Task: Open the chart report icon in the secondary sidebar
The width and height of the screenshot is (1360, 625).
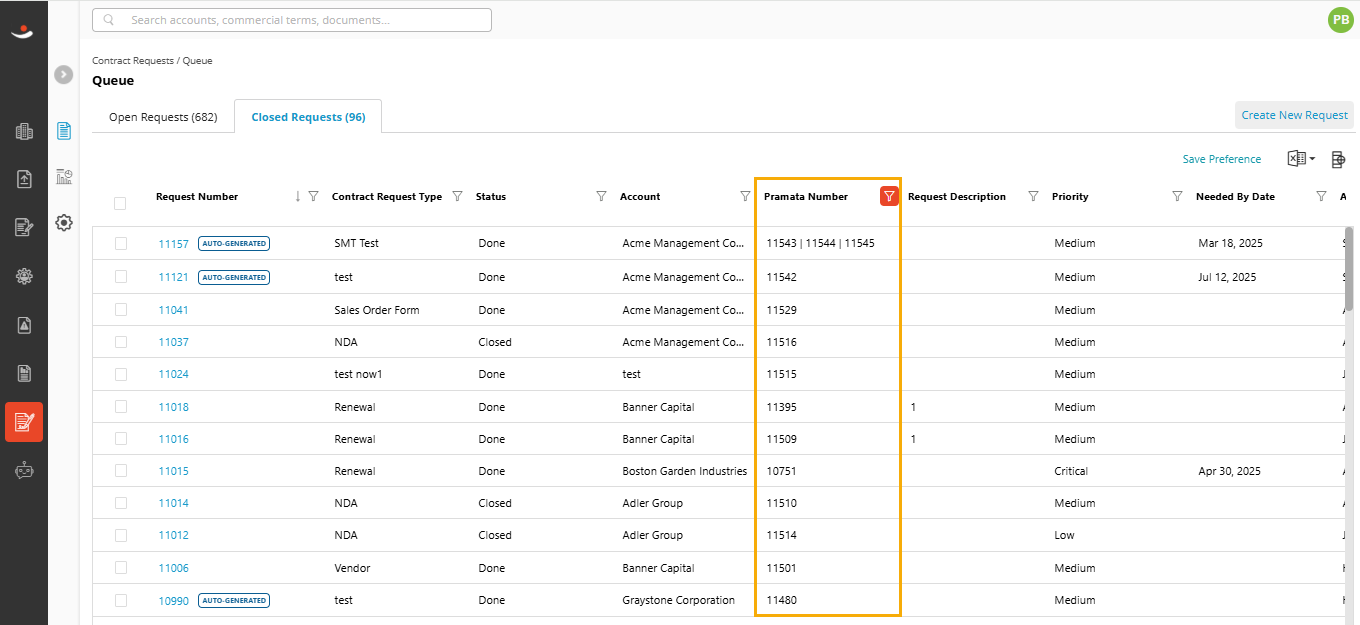Action: 64,177
